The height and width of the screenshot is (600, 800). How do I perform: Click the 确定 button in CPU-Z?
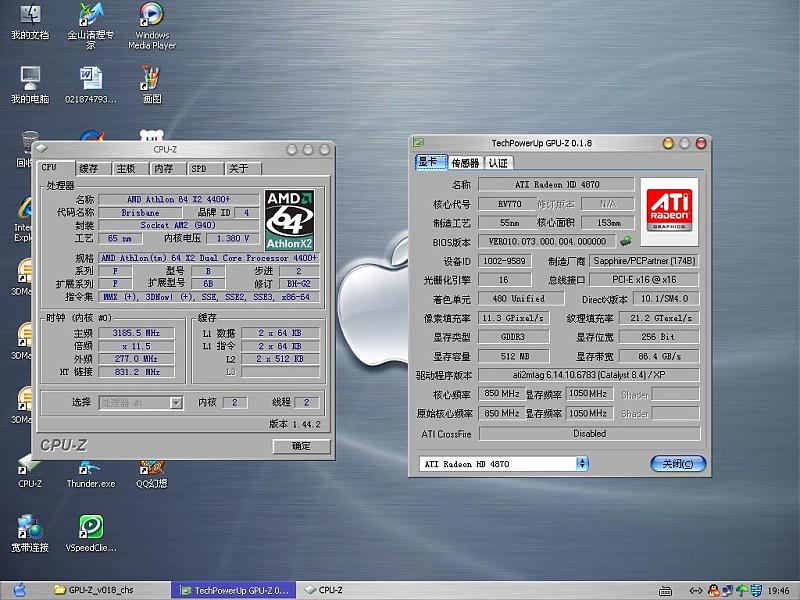(301, 446)
